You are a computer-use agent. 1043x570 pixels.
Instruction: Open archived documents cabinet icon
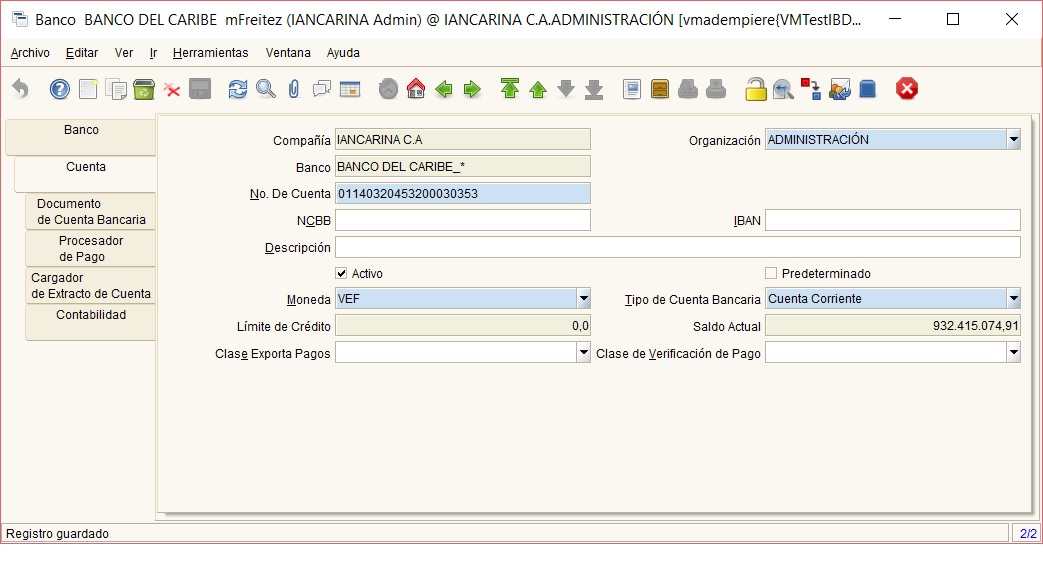[660, 88]
